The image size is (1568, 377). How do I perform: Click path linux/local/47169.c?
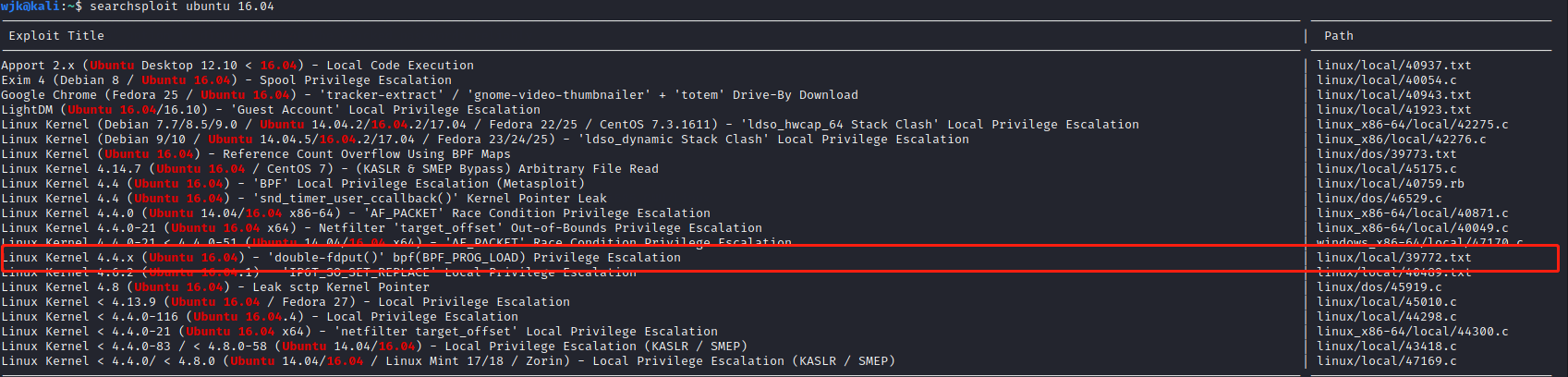point(1387,361)
